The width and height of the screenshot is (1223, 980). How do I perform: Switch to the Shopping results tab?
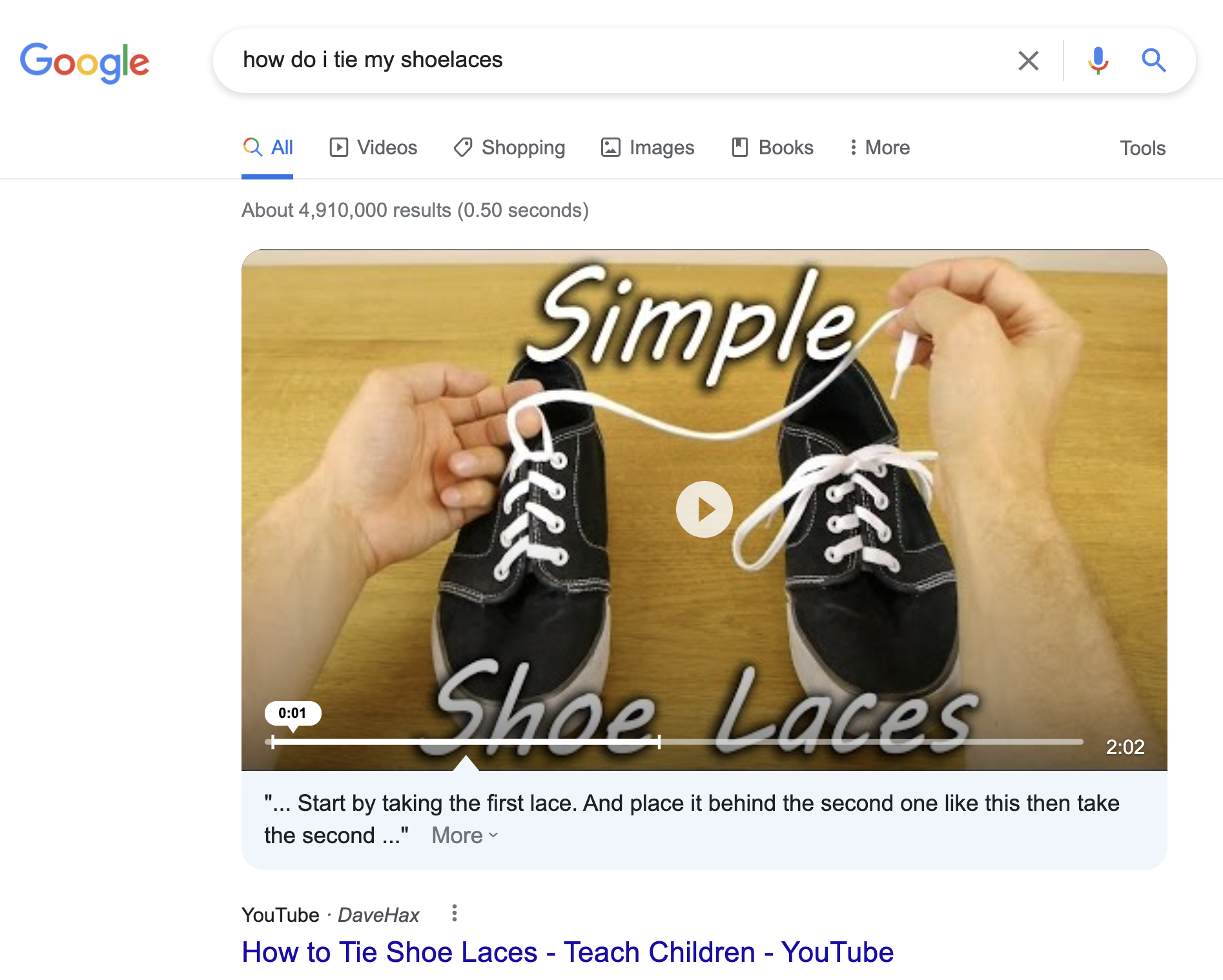click(523, 148)
